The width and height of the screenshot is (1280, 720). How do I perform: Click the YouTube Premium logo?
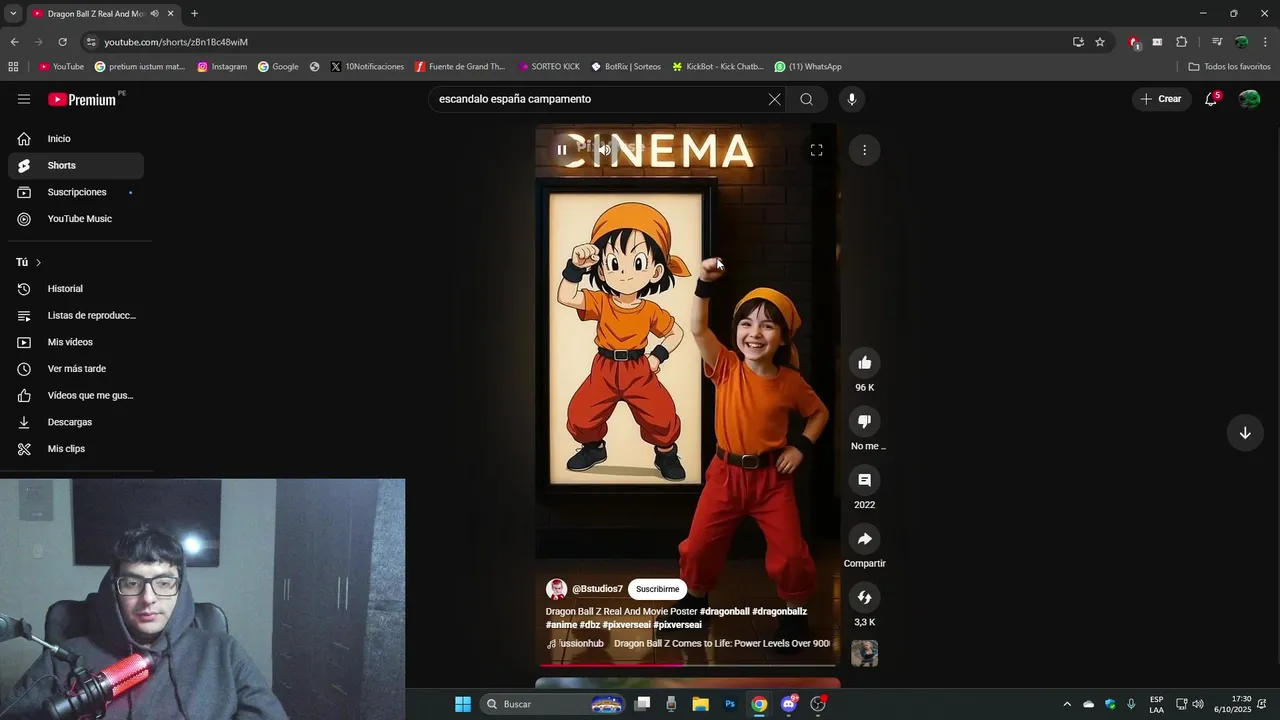coord(83,99)
